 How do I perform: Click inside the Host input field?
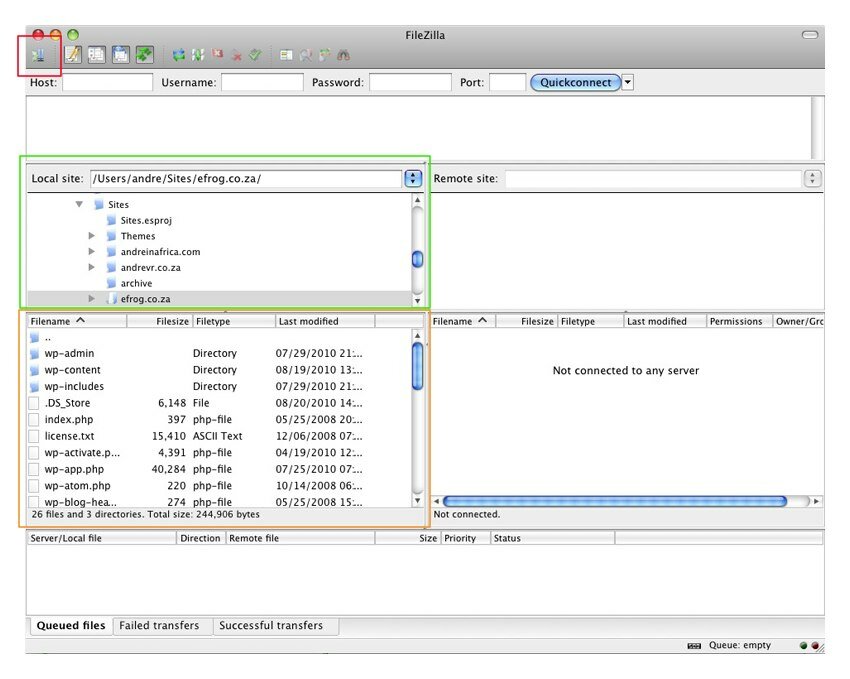(x=107, y=82)
